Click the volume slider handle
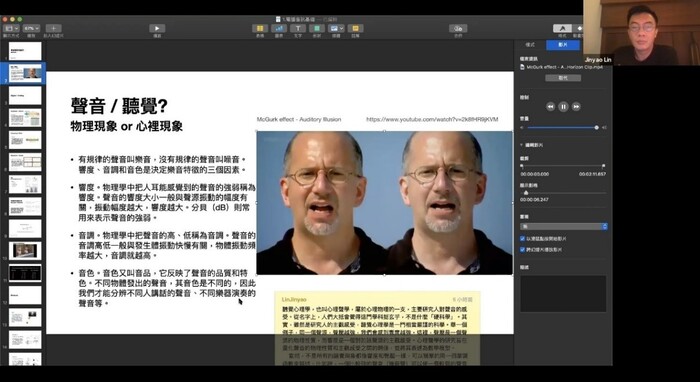The width and height of the screenshot is (700, 382). tap(596, 128)
